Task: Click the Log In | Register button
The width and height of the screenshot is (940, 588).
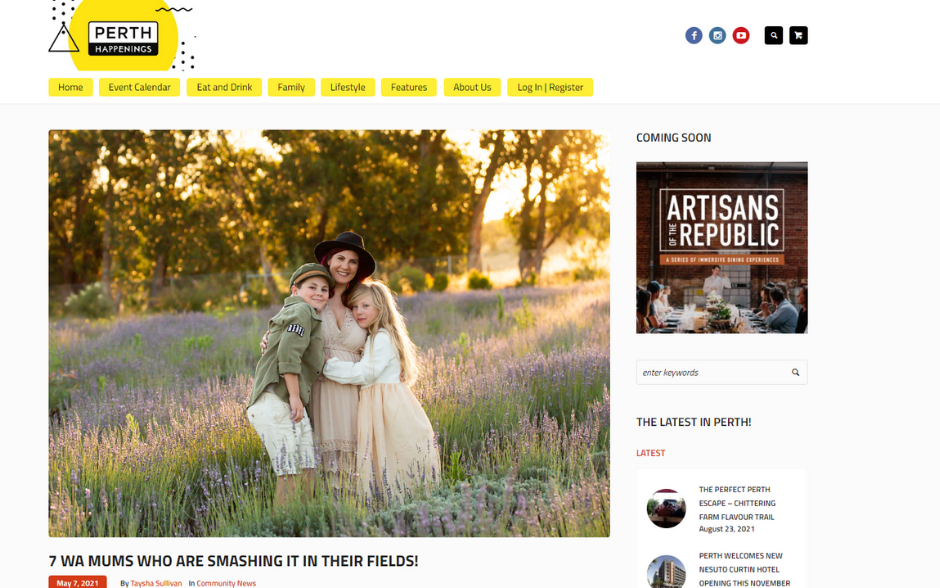Action: 550,87
